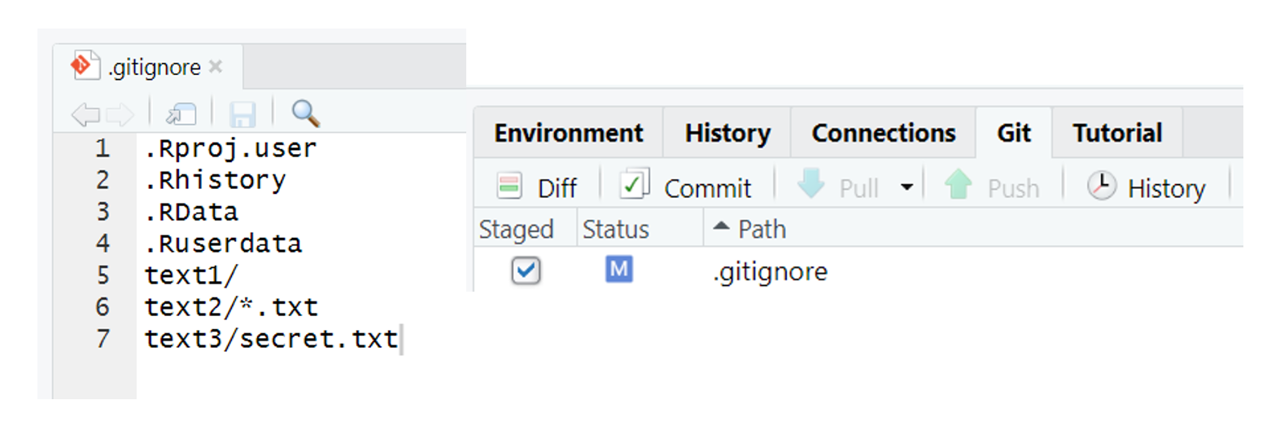Viewport: 1280px width, 422px height.
Task: Click the show in new window icon
Action: 181,114
